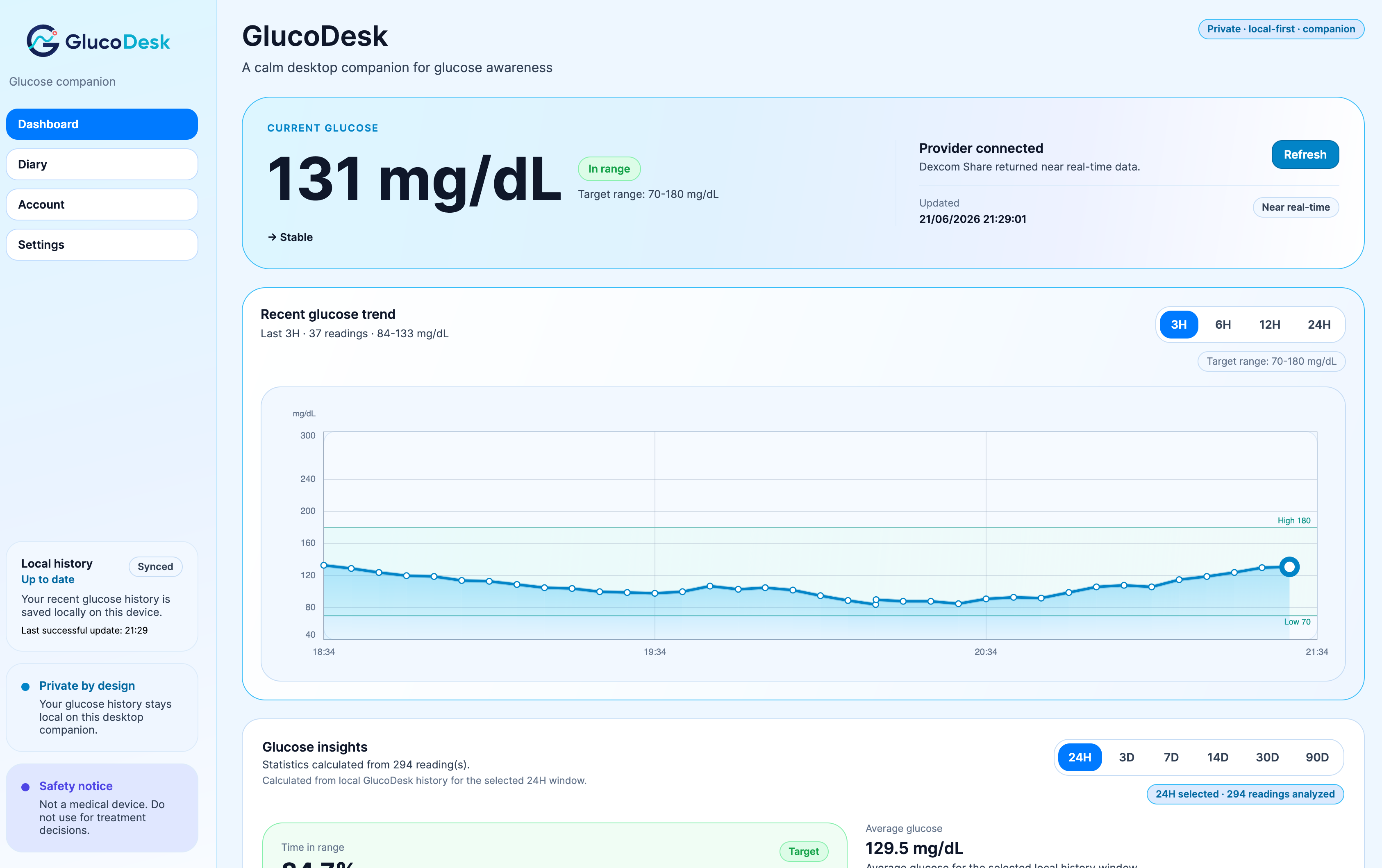Switch trend chart to 6H
The image size is (1382, 868).
(1223, 324)
